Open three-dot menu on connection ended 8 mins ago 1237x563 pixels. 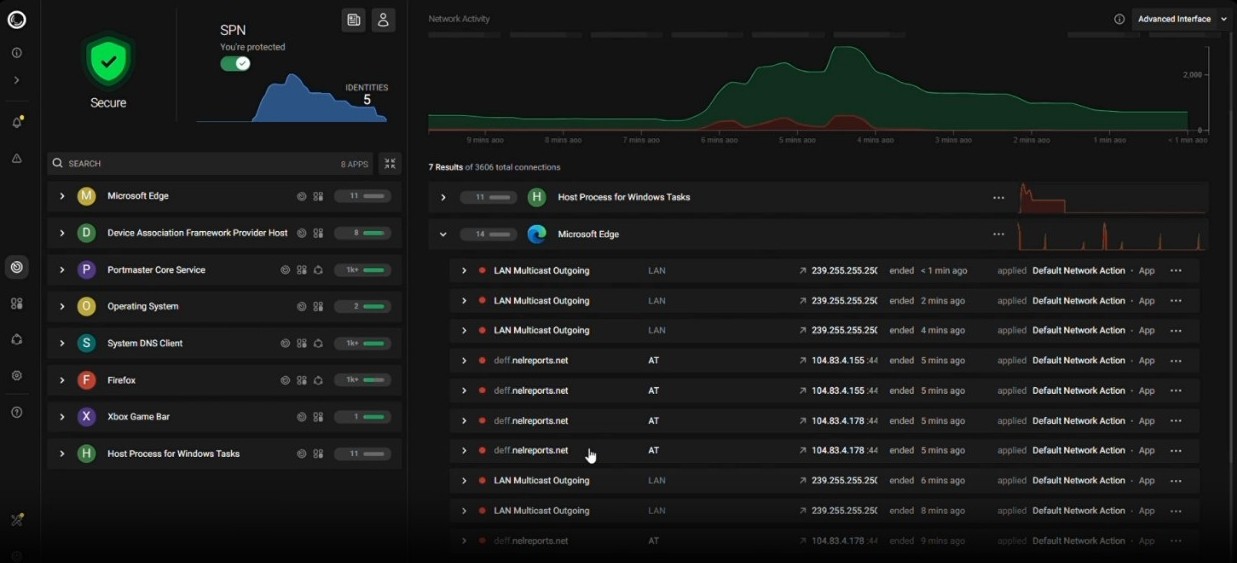(x=1176, y=511)
